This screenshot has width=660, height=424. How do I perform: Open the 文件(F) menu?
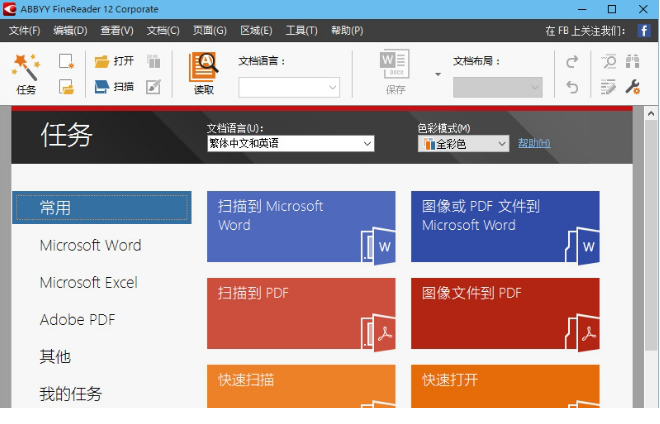point(24,31)
